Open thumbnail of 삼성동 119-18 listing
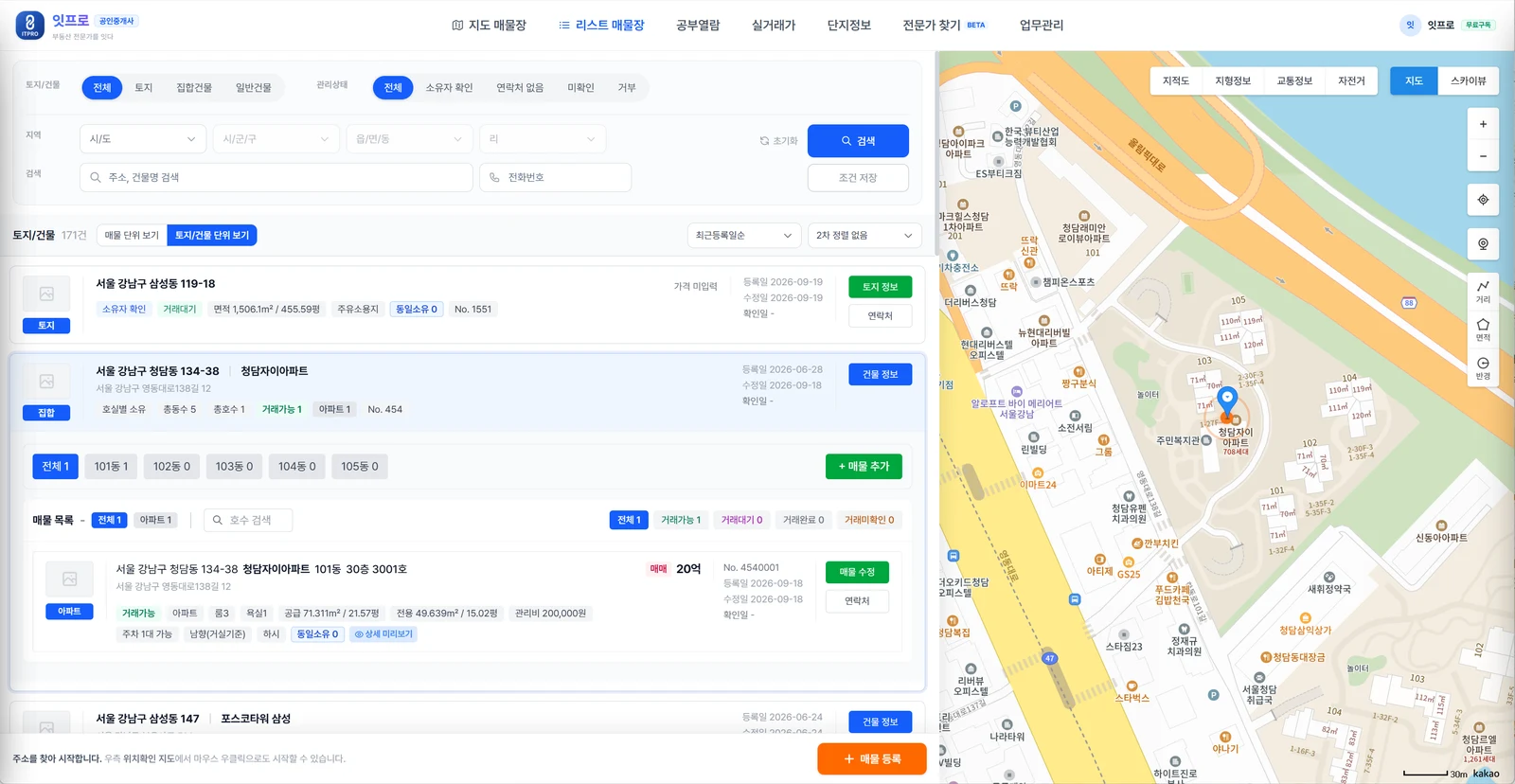Image resolution: width=1515 pixels, height=784 pixels. coord(46,294)
